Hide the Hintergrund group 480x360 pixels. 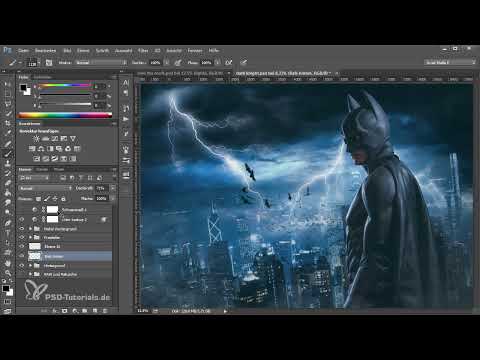(x=22, y=266)
